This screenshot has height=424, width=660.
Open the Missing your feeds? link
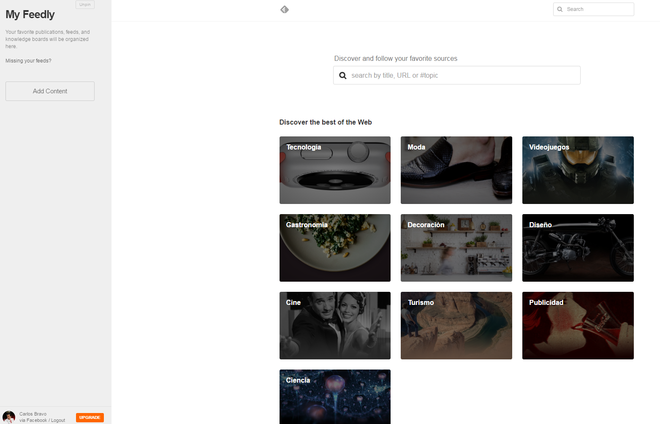(28, 61)
